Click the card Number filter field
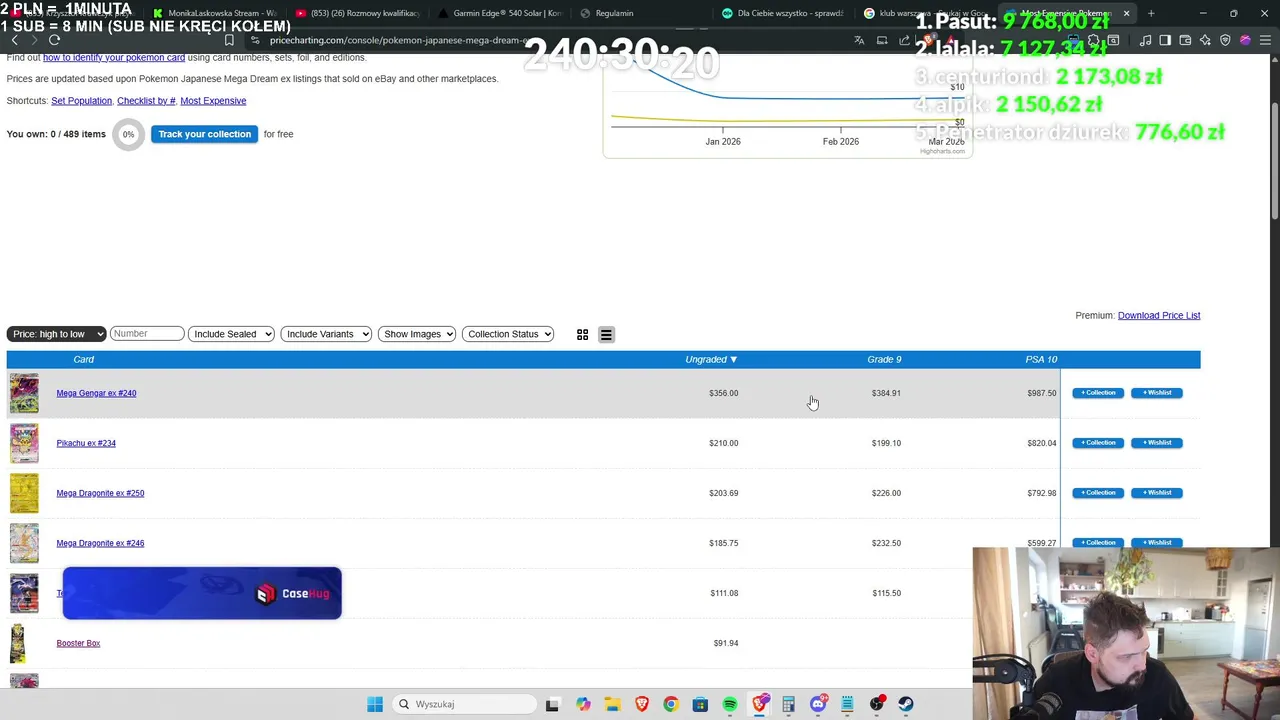The image size is (1280, 720). (x=147, y=334)
